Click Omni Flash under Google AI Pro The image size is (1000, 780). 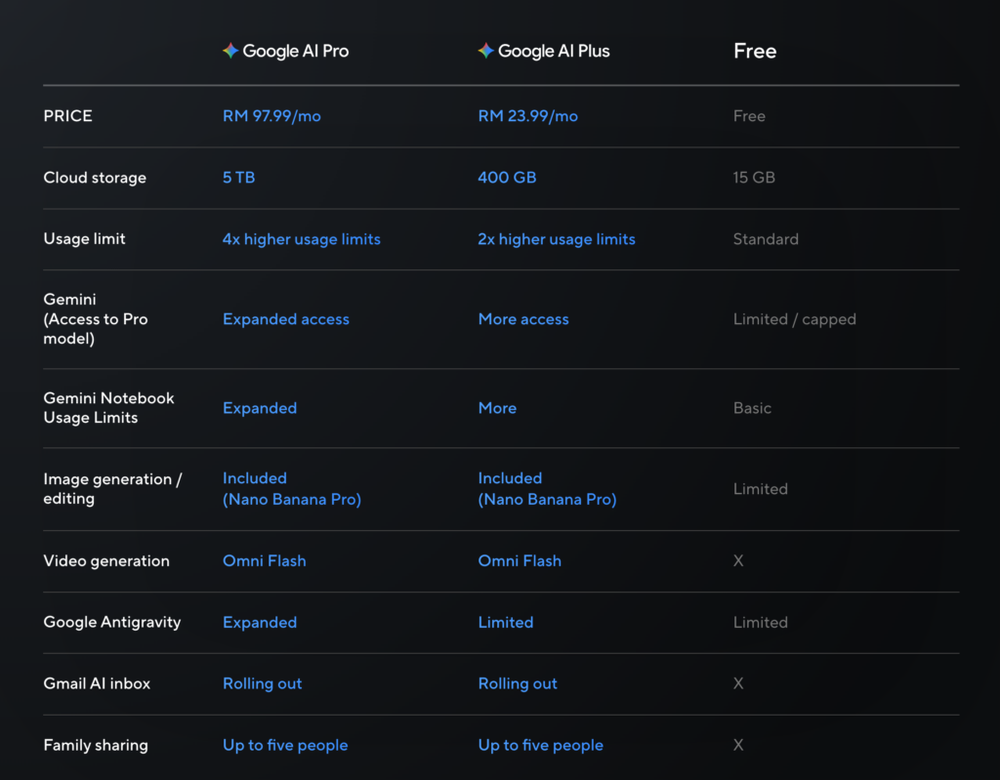(264, 561)
